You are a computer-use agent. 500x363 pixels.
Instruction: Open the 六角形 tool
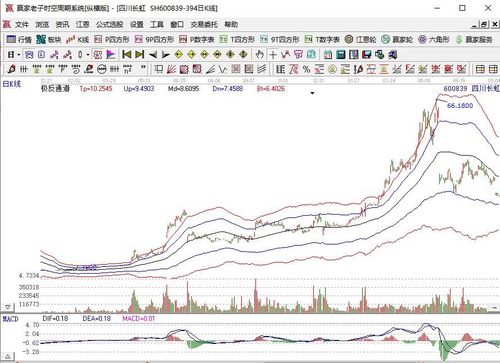(434, 39)
